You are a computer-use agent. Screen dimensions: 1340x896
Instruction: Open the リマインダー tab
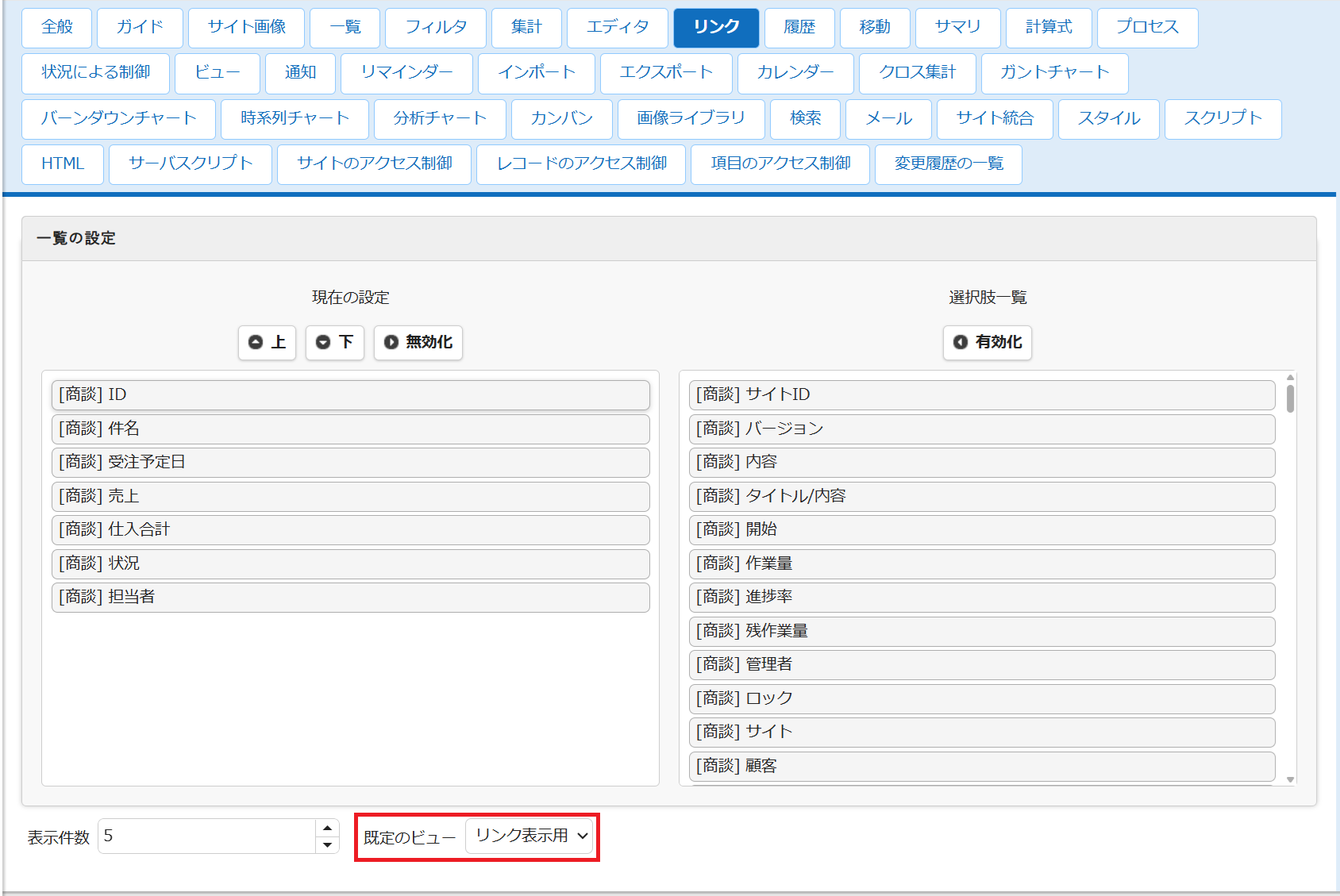point(406,73)
